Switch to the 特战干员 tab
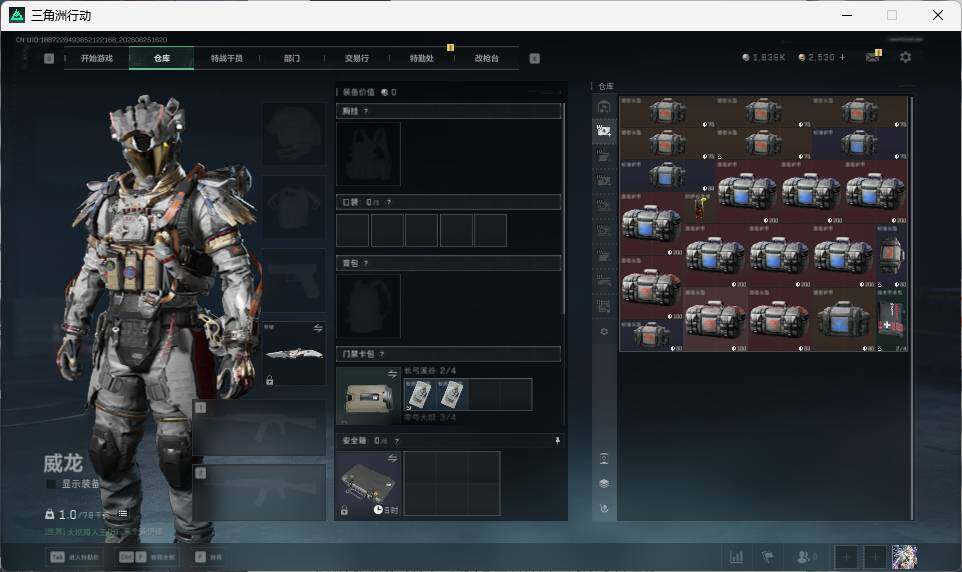Screen dimensions: 962x572 click(x=226, y=58)
